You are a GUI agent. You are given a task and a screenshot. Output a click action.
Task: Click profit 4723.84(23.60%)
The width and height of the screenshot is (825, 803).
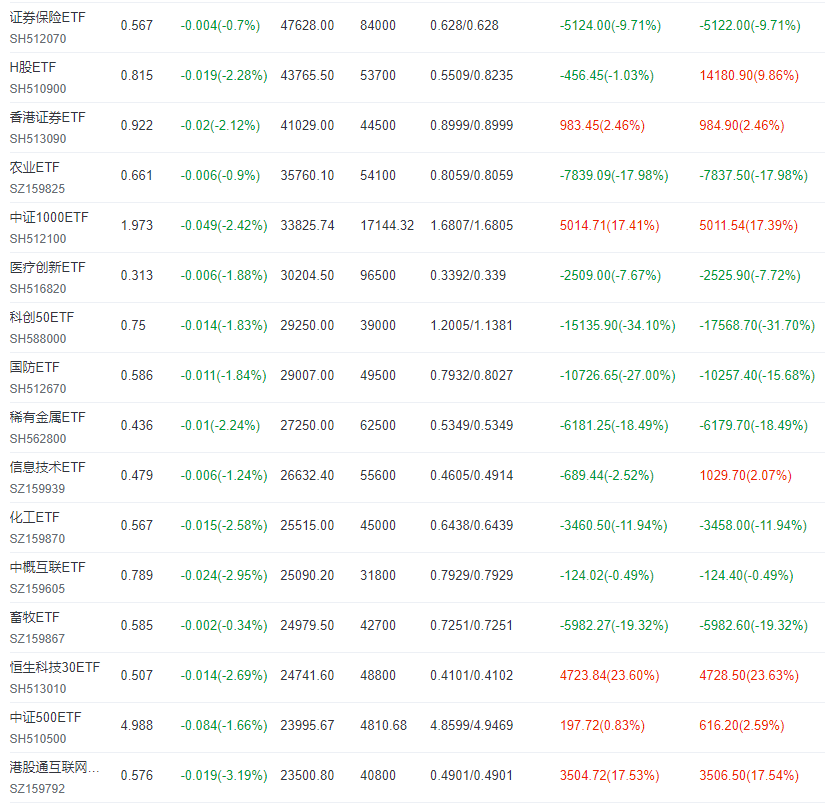pos(609,676)
